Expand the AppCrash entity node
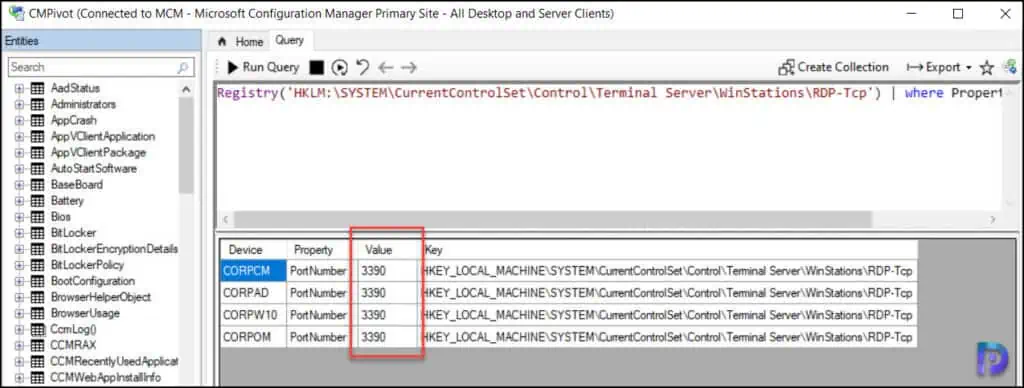1024x388 pixels. coord(19,120)
